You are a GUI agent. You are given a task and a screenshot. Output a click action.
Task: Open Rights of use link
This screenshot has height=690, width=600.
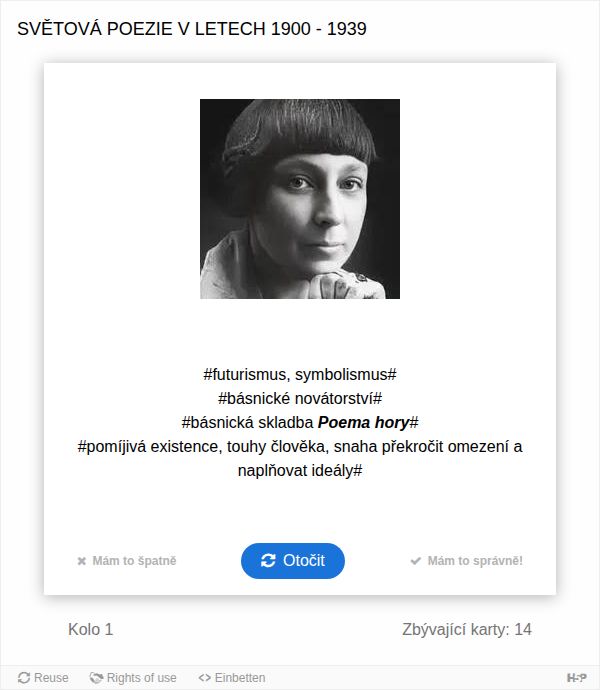pyautogui.click(x=133, y=678)
